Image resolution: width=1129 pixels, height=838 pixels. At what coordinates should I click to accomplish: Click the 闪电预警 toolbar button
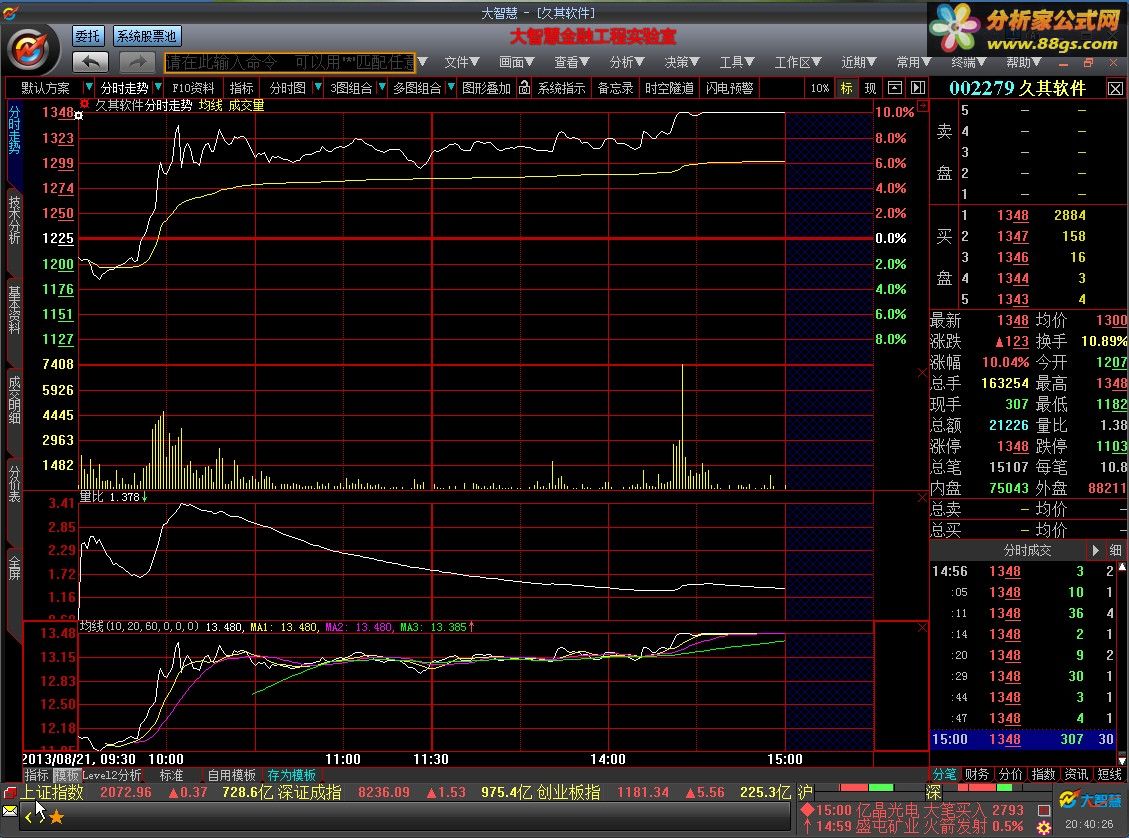(729, 88)
